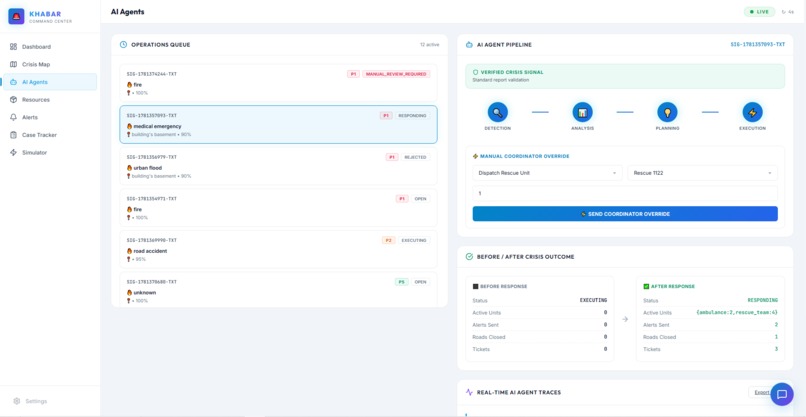Select the urban flood signal card
The height and width of the screenshot is (417, 806).
(x=278, y=166)
